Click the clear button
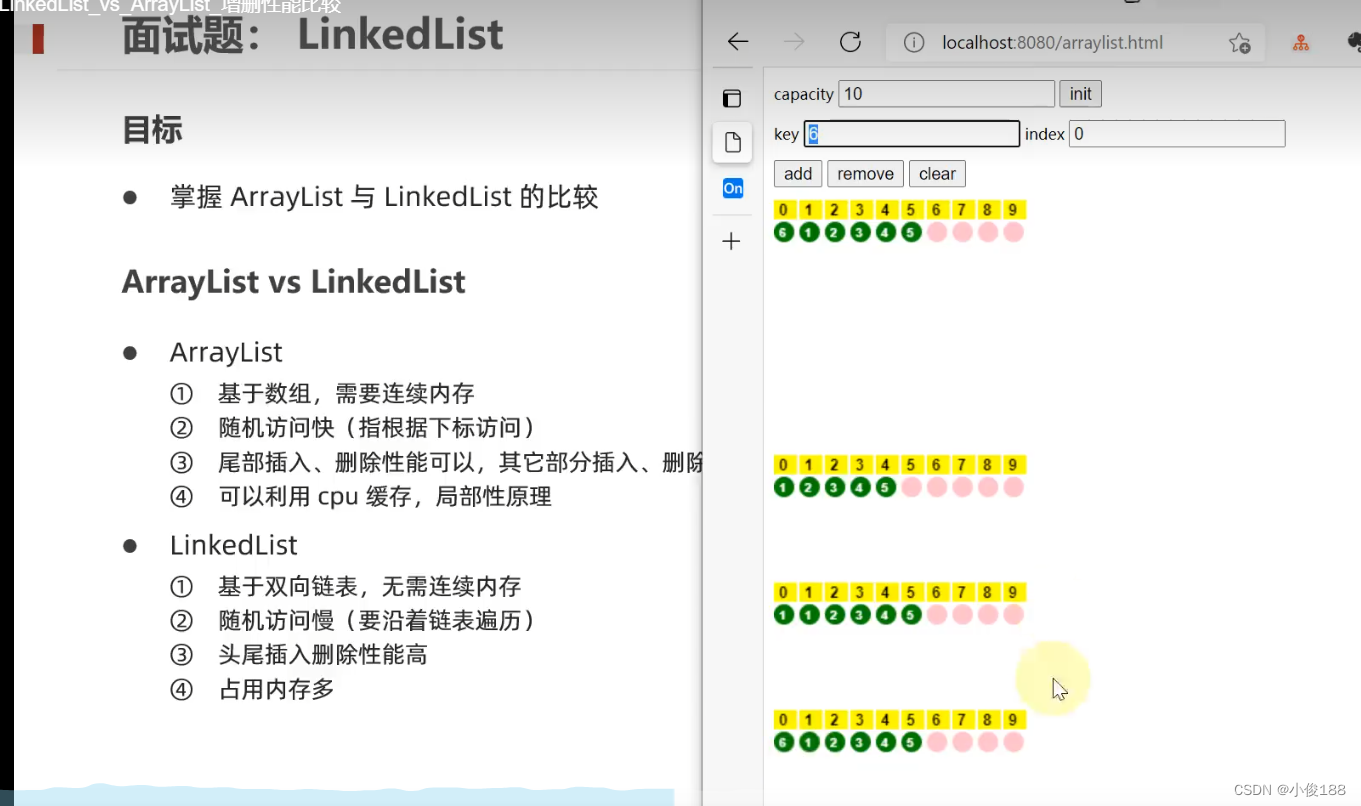Screen dimensions: 1361x806 point(936,173)
